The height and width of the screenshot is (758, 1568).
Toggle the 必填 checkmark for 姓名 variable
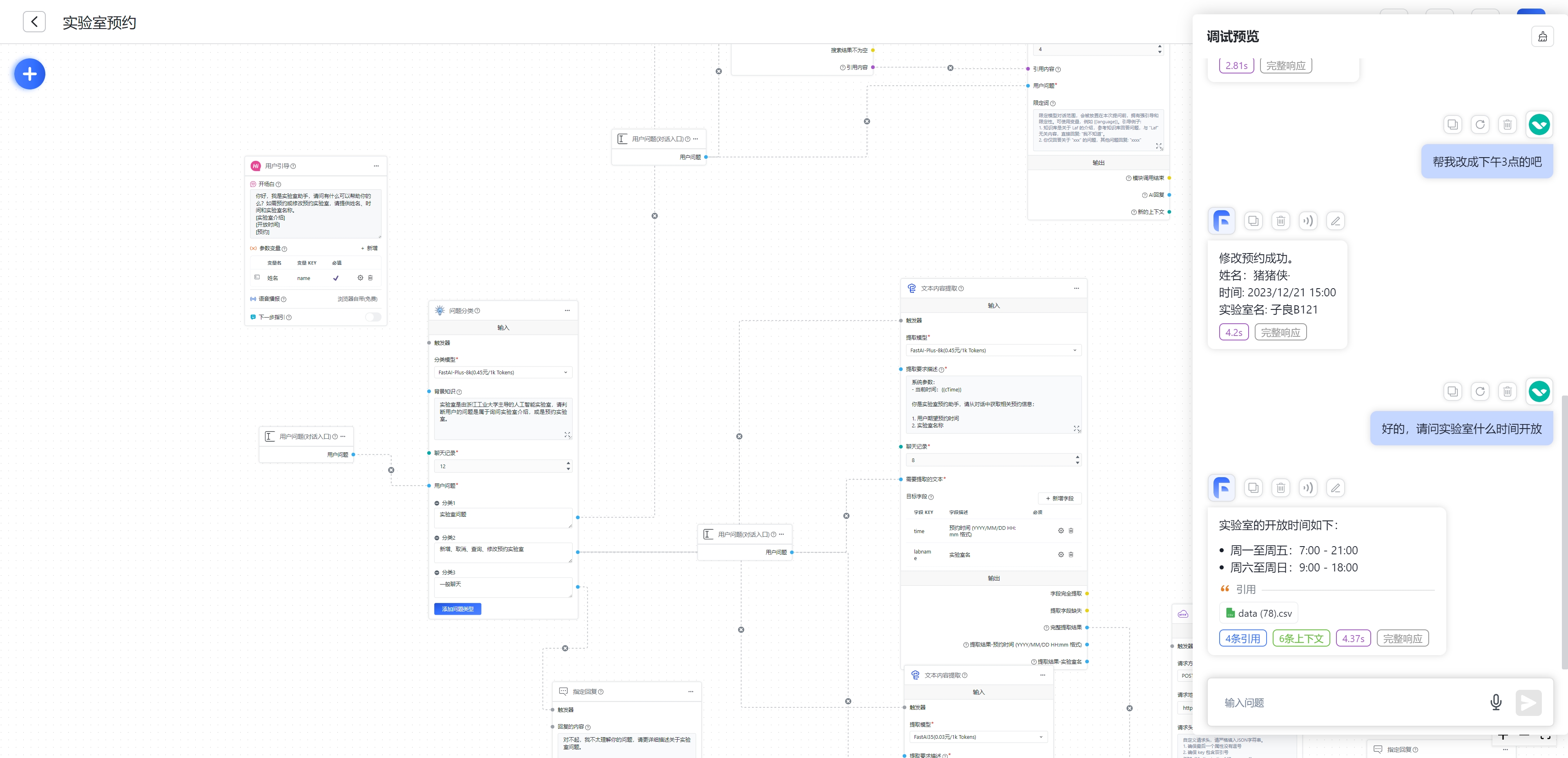point(335,278)
